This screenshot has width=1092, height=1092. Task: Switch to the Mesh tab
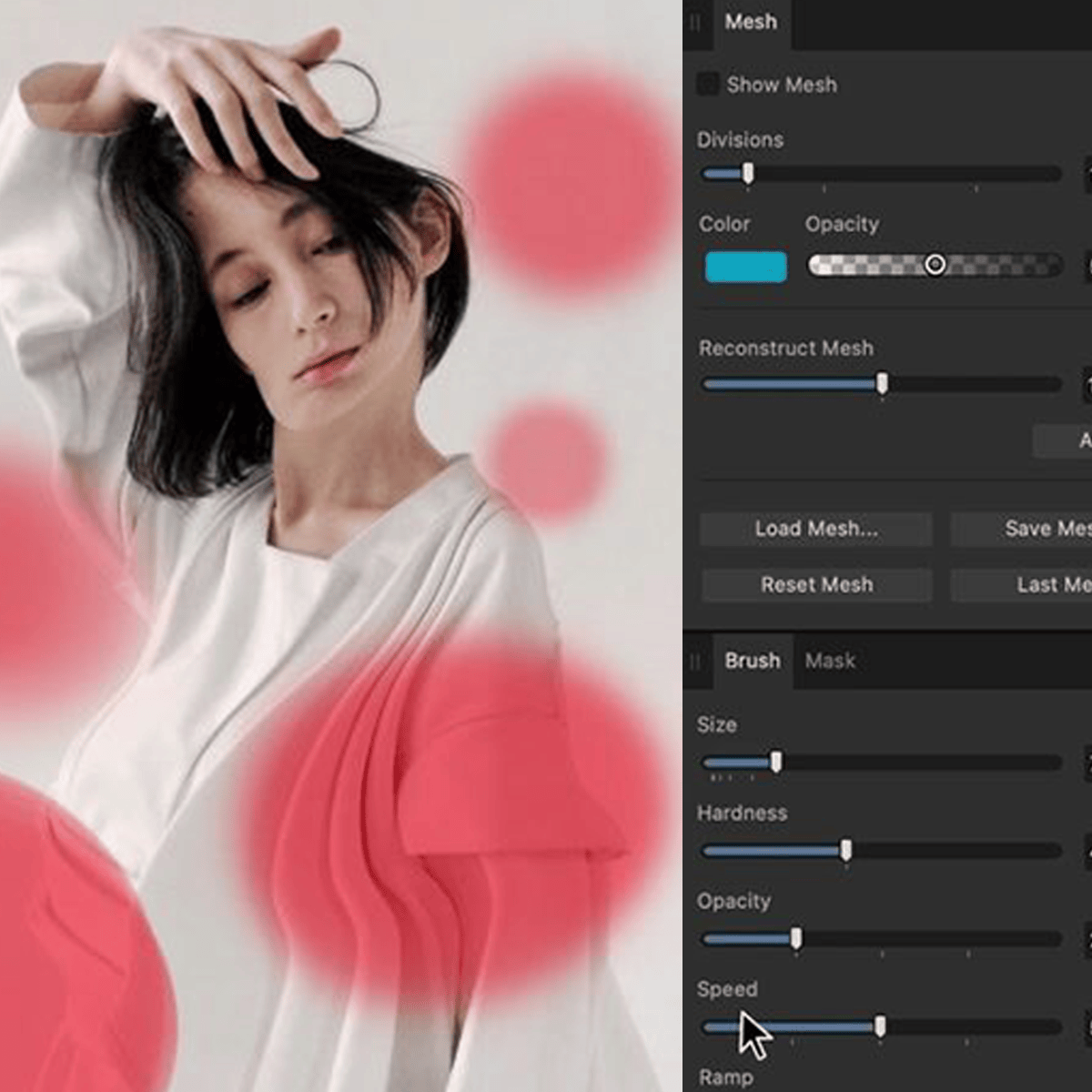point(751,23)
